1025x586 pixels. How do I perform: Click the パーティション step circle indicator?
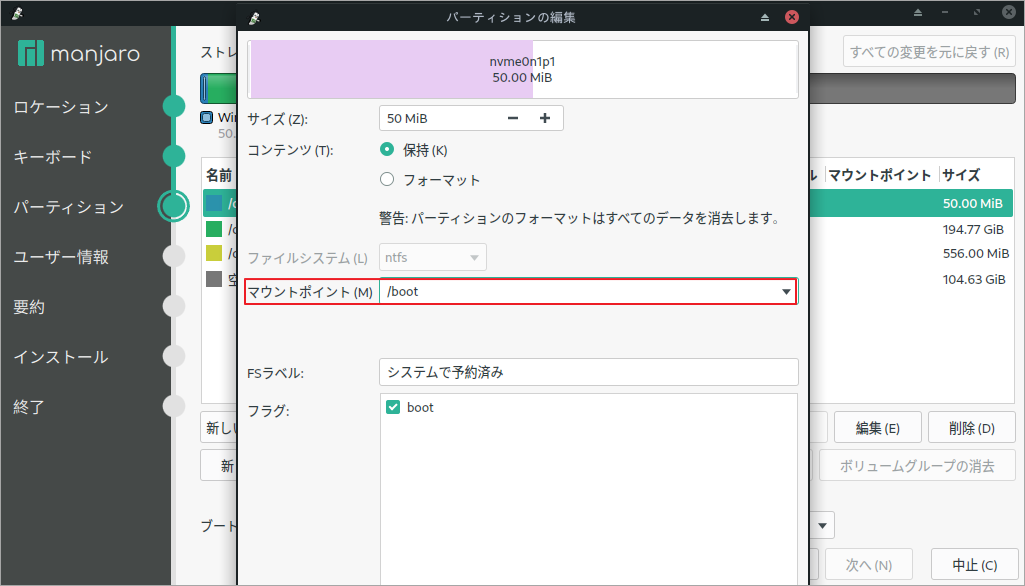(x=174, y=206)
